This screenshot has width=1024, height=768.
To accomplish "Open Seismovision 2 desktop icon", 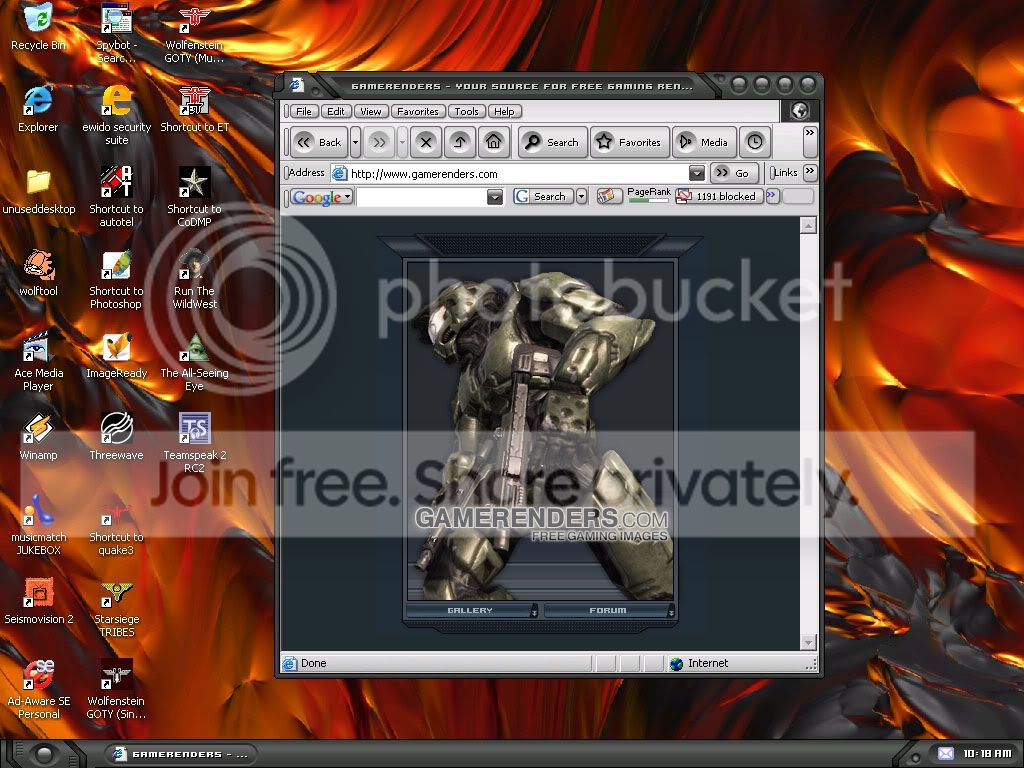I will pyautogui.click(x=39, y=601).
